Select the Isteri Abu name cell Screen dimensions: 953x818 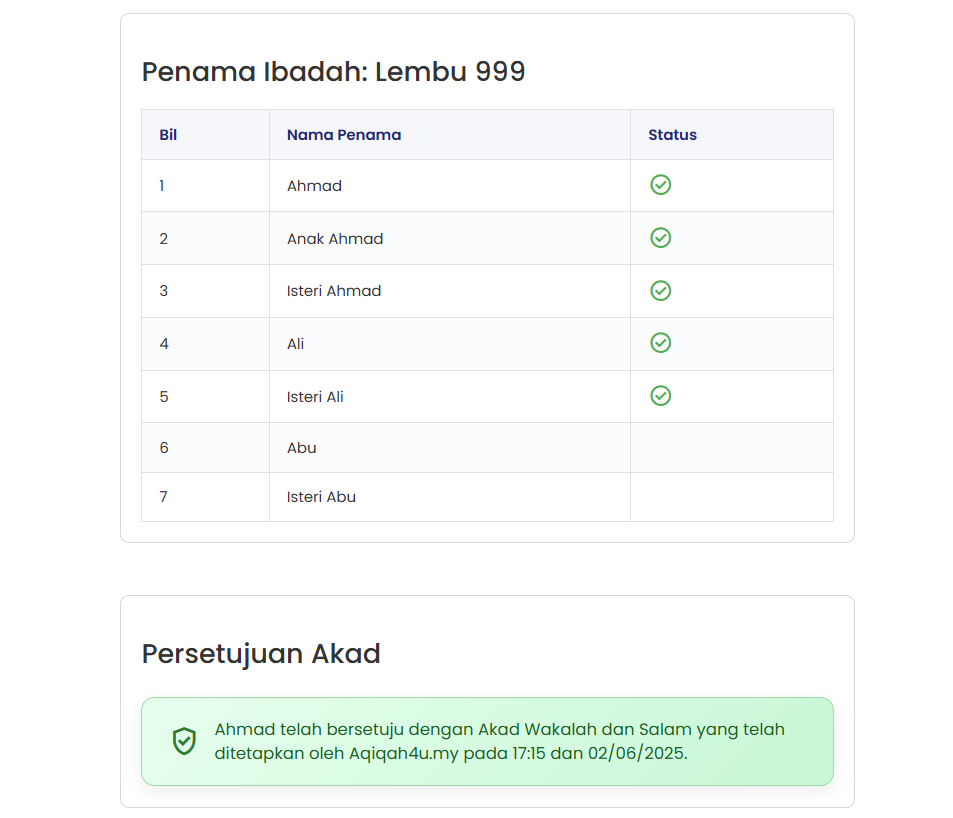click(321, 497)
